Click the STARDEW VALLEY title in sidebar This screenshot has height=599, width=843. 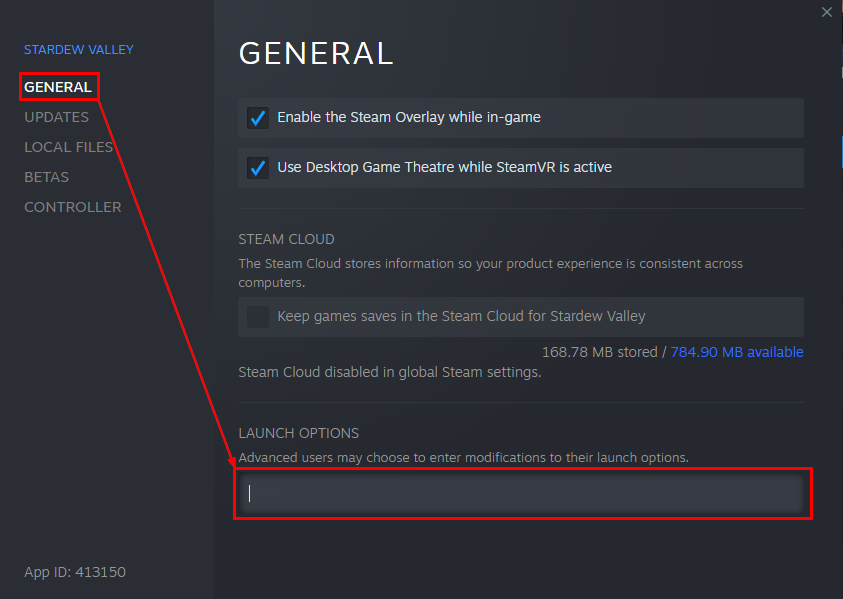coord(78,49)
